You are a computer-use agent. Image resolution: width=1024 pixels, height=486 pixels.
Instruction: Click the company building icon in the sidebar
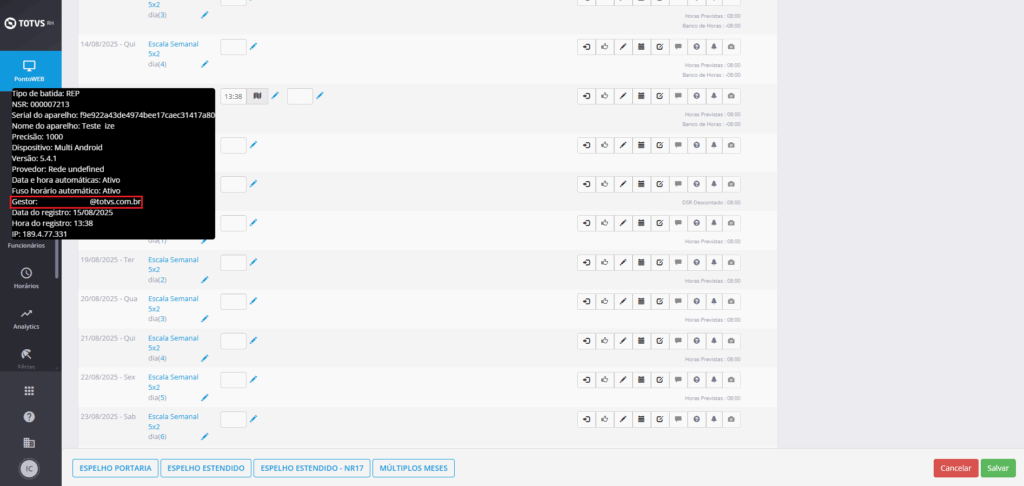[x=29, y=442]
